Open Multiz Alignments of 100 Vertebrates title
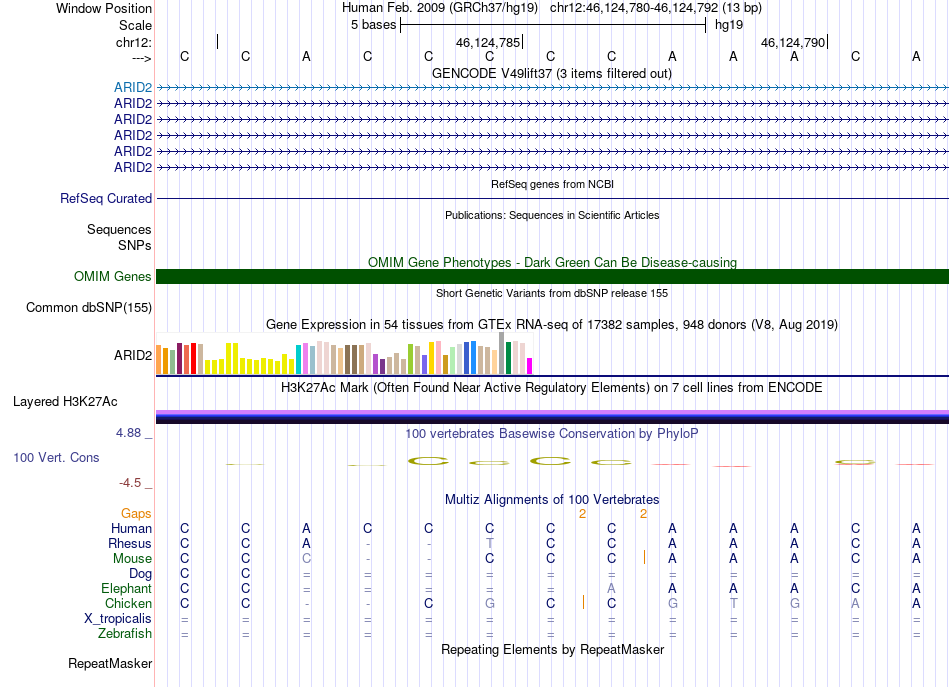This screenshot has width=950, height=687. click(x=552, y=500)
